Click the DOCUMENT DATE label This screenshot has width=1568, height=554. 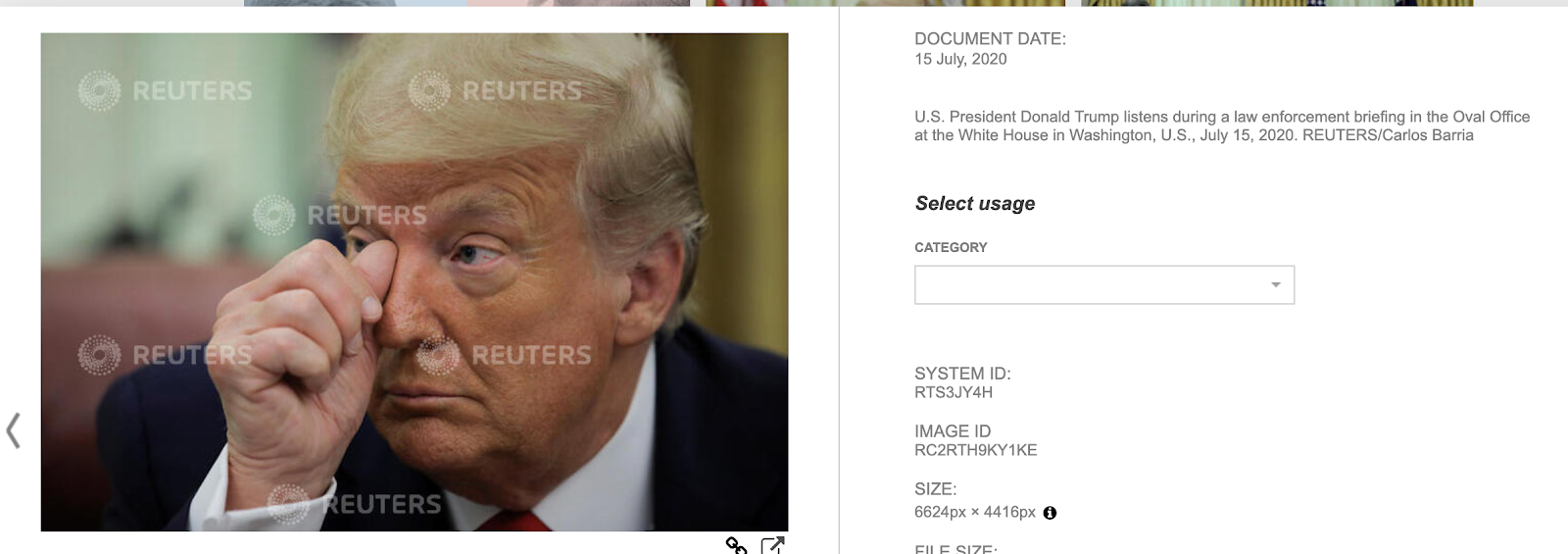click(990, 39)
